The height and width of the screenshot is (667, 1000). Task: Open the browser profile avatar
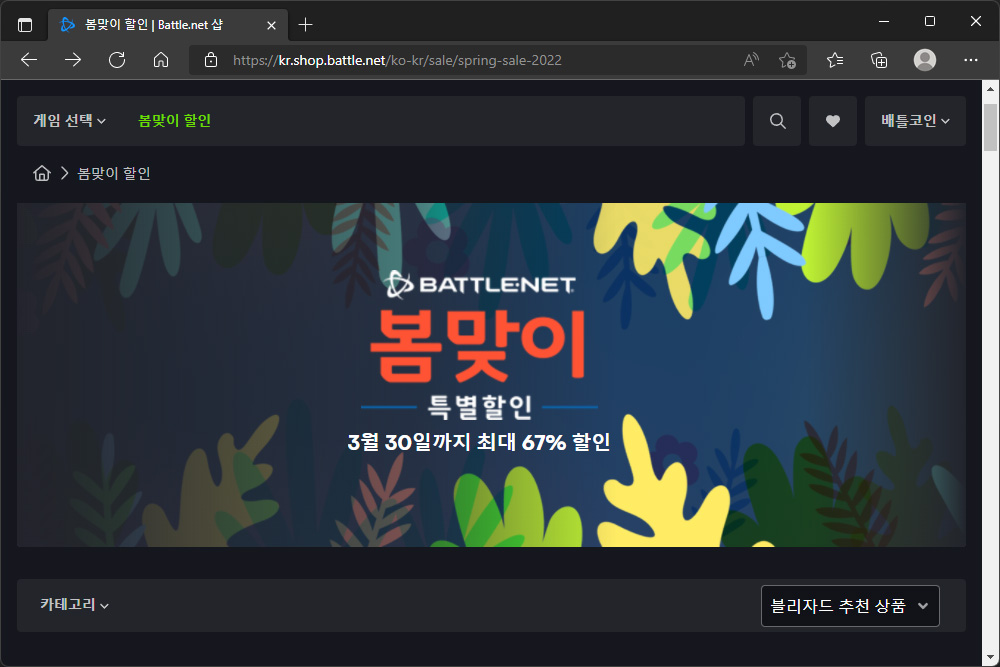(925, 60)
